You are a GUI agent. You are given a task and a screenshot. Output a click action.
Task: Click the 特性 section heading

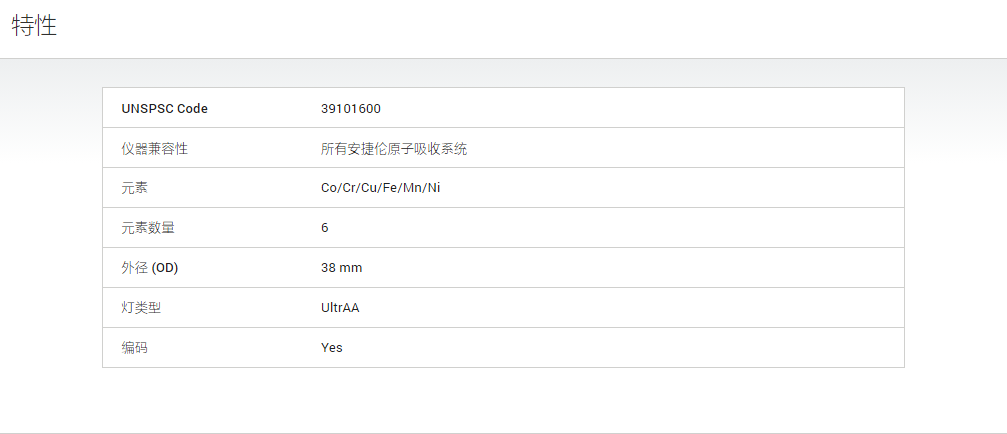pyautogui.click(x=35, y=26)
